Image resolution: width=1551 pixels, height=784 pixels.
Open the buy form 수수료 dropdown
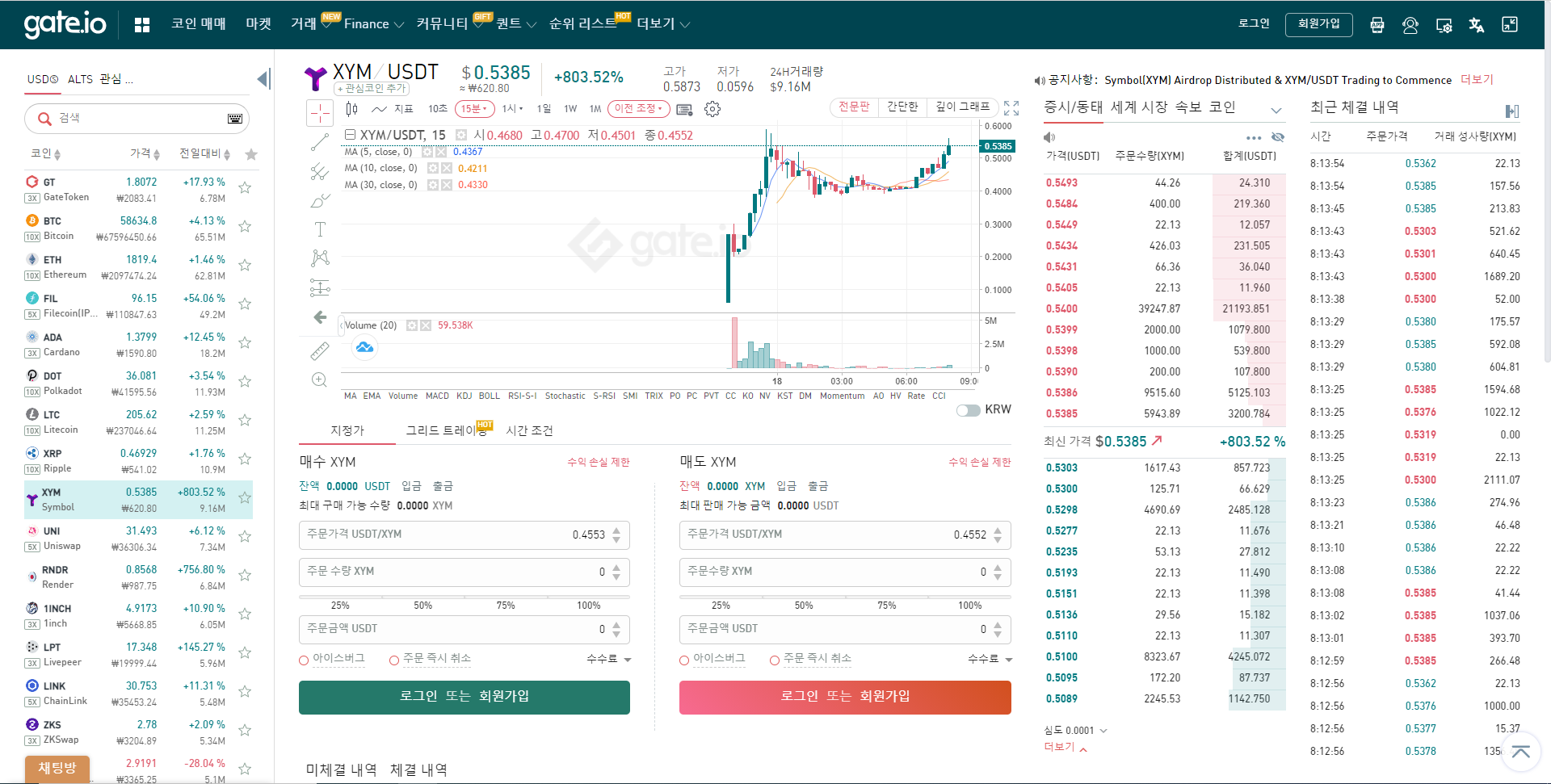(x=609, y=659)
